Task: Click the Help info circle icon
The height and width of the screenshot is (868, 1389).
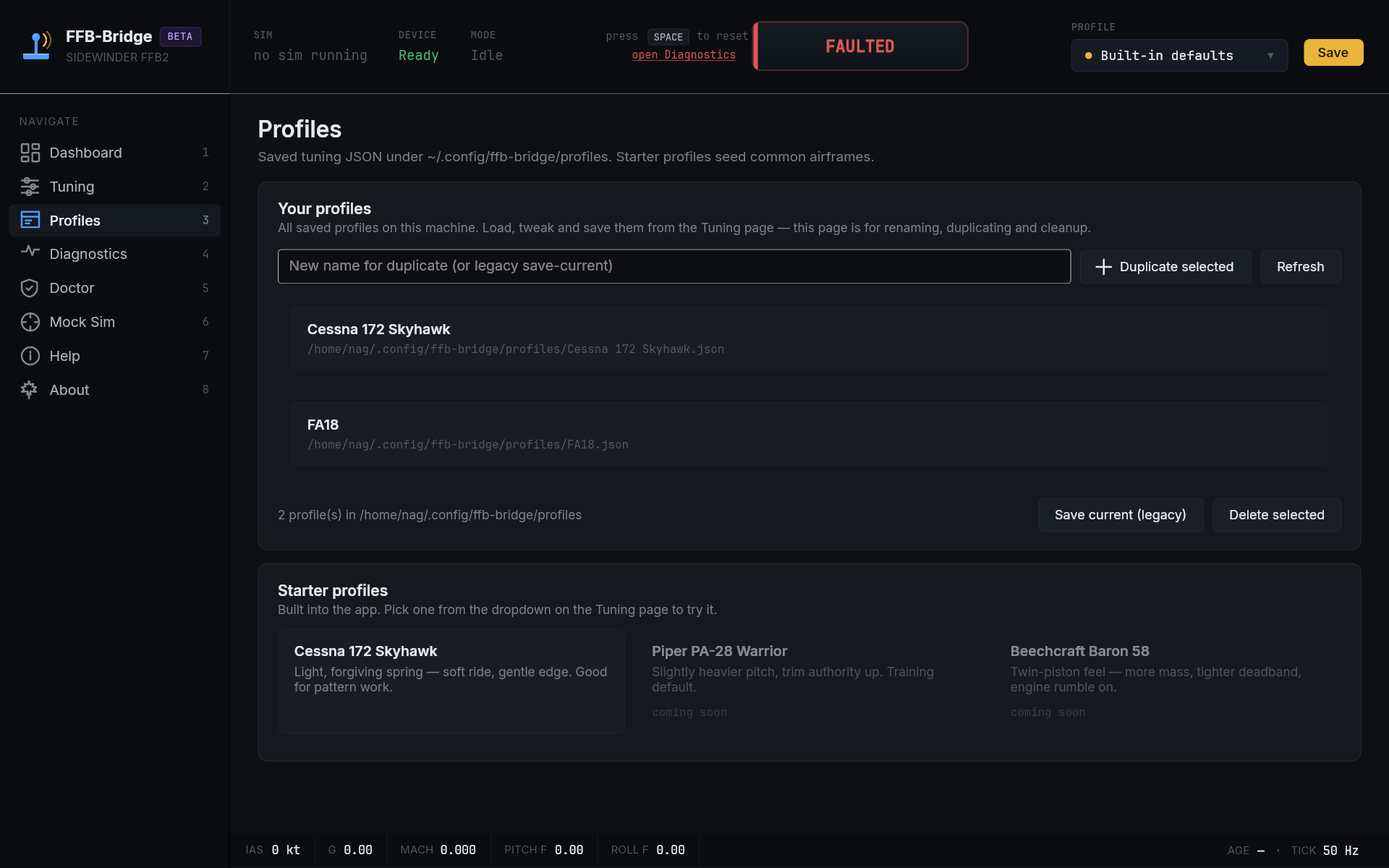Action: [30, 356]
